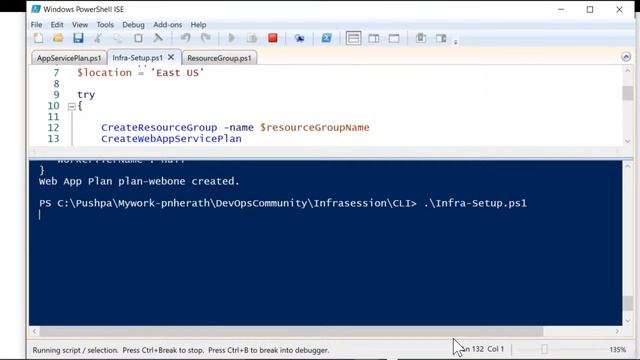Show the command add-on toolbar icon
The image size is (640, 360).
point(441,38)
